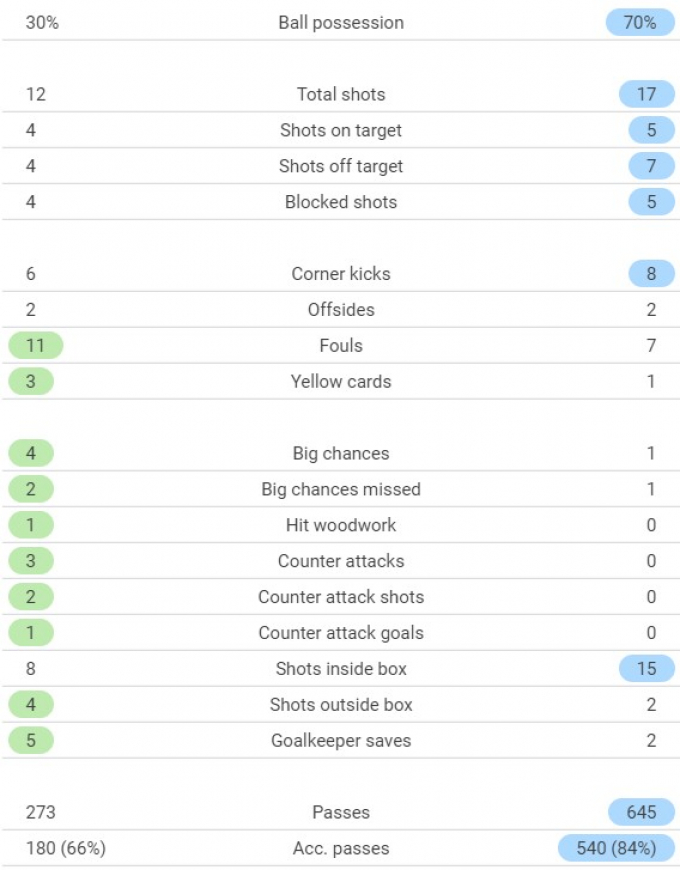
Task: Click the Shots on target label
Action: pyautogui.click(x=341, y=130)
